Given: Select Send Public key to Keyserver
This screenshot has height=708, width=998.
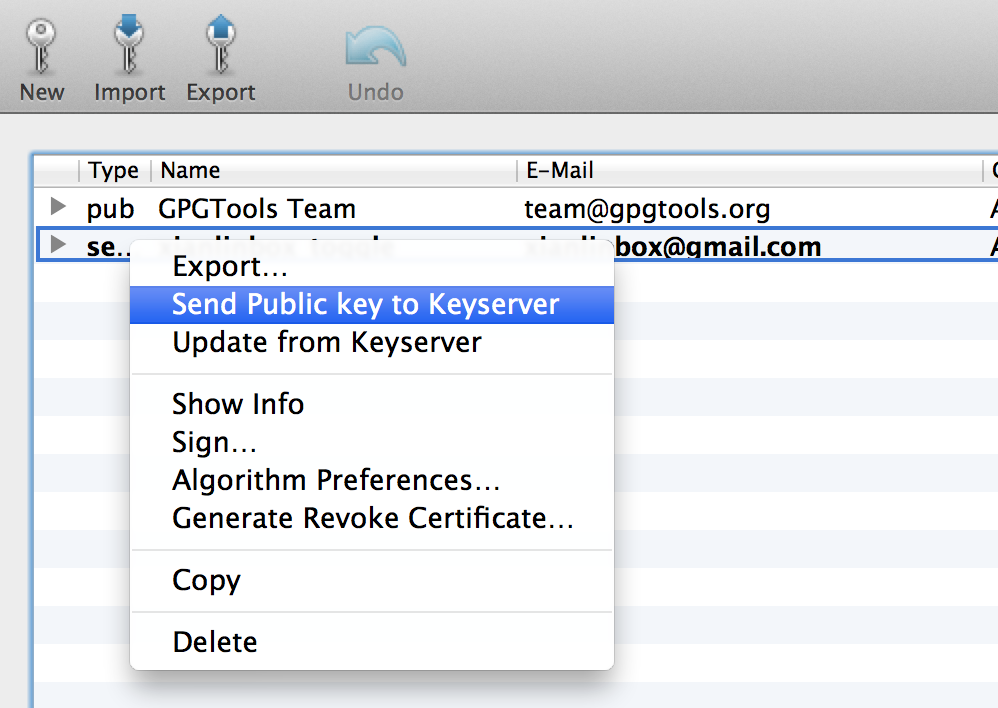Looking at the screenshot, I should pos(365,305).
